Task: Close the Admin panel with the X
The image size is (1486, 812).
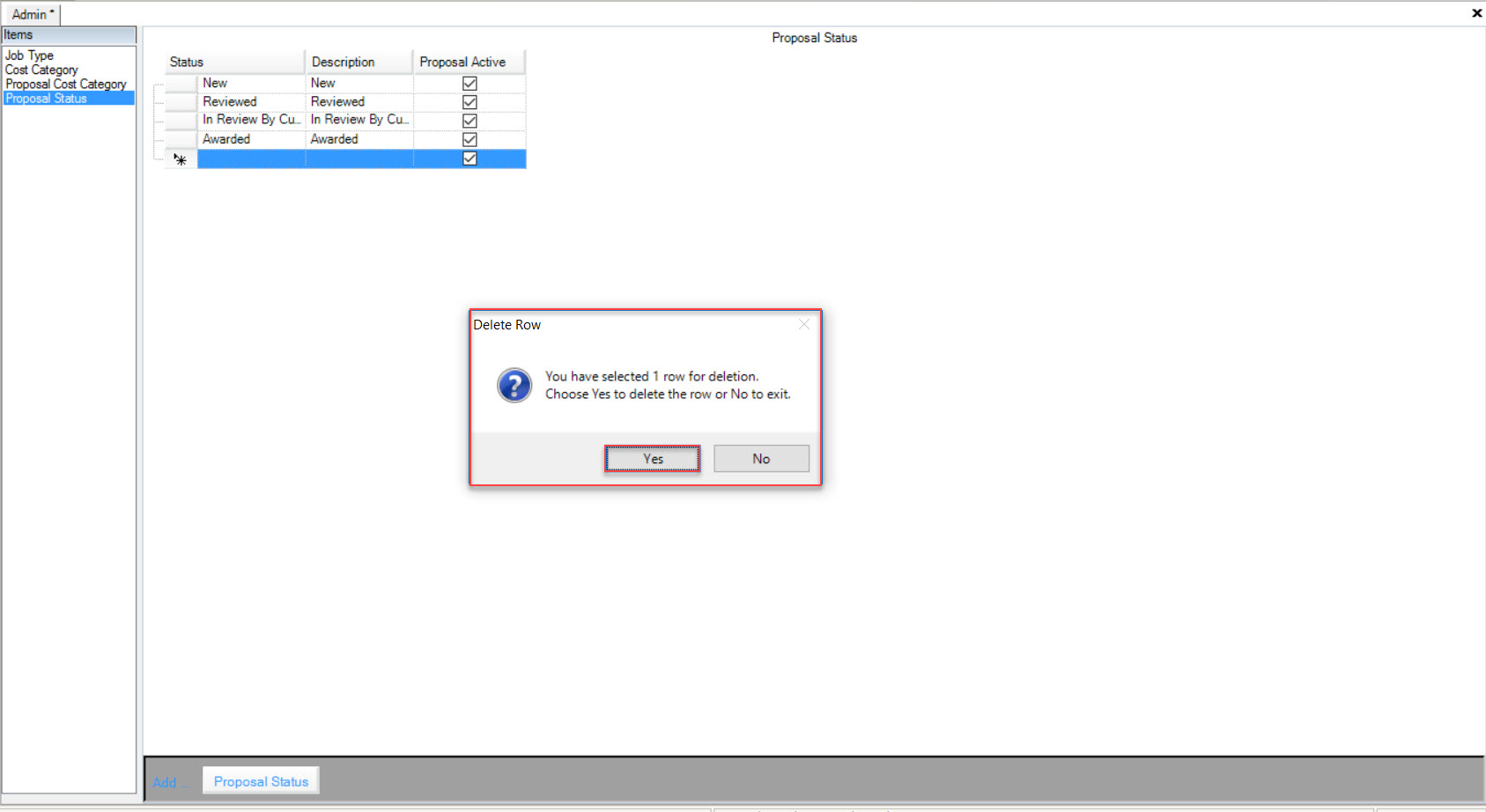Action: point(1476,13)
